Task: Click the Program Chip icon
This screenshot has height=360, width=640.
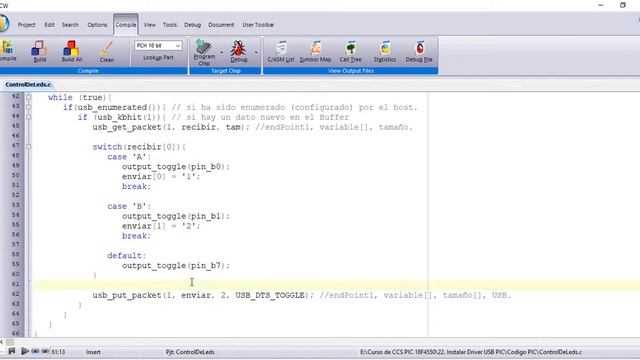Action: (x=204, y=52)
